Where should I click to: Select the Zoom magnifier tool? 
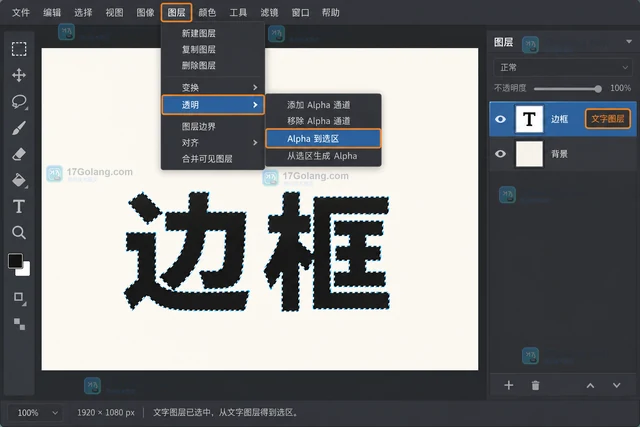pos(19,233)
